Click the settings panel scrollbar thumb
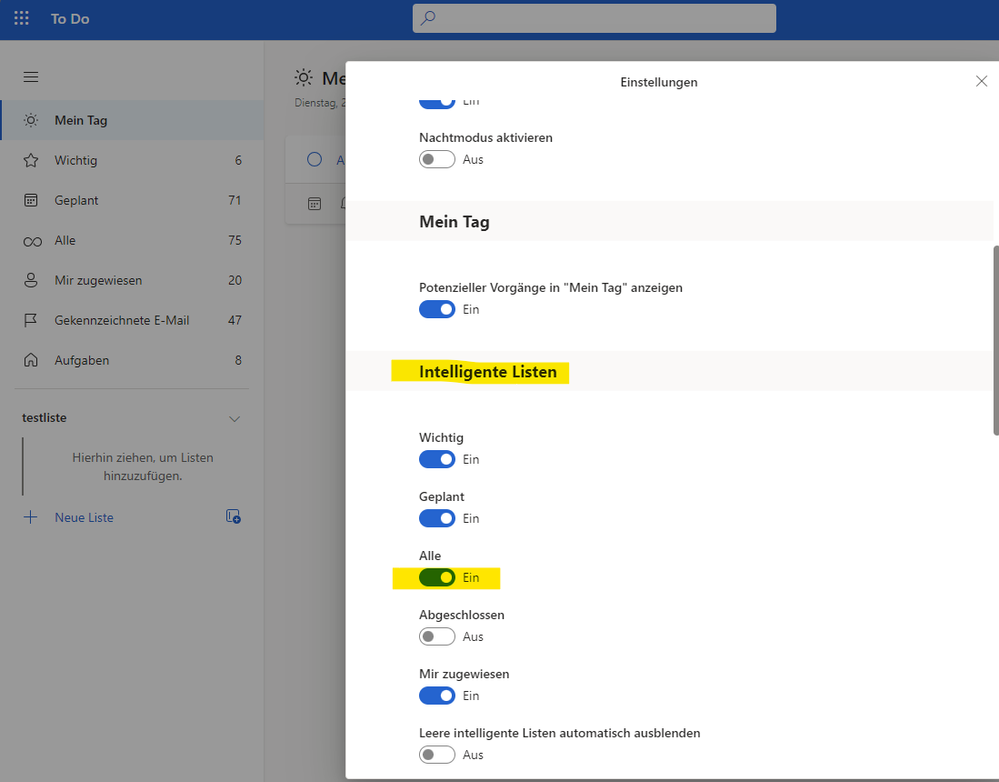Screen dimensions: 999x782 click(x=995, y=340)
